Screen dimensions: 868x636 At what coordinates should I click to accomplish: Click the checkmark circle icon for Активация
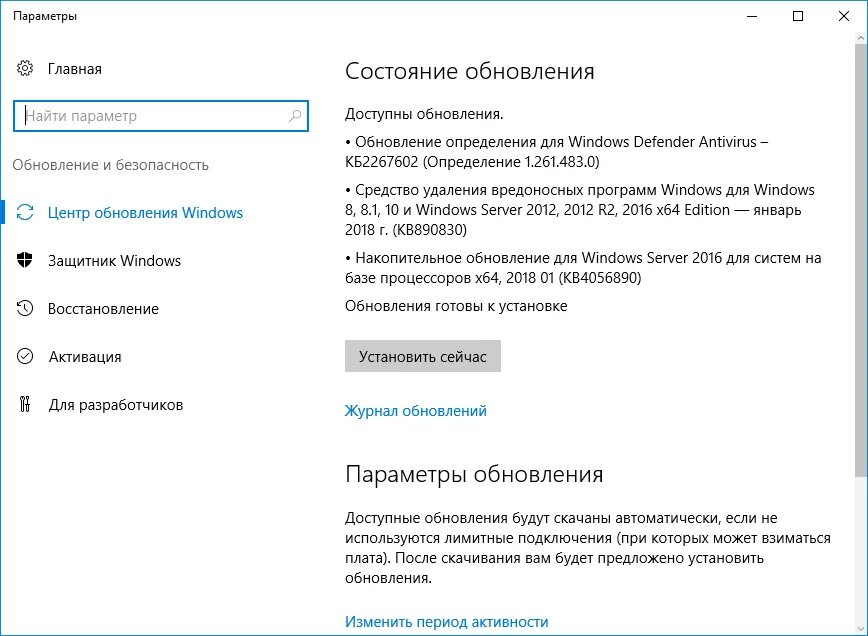coord(25,356)
